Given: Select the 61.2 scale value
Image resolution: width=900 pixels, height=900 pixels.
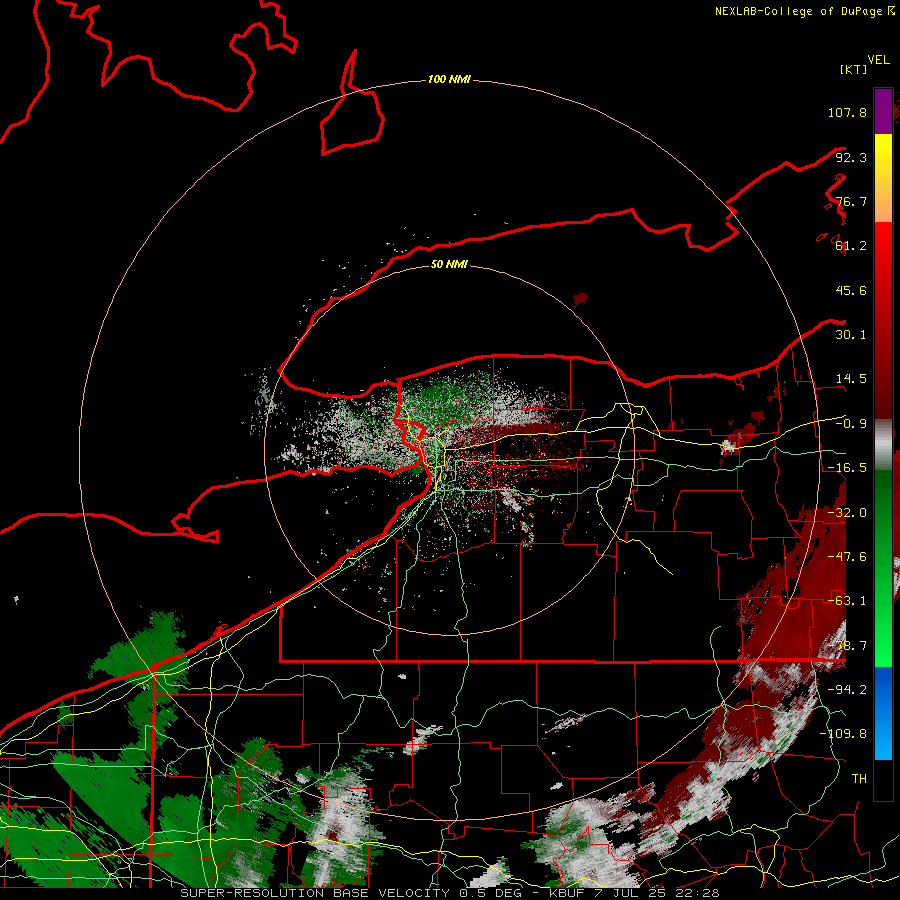Looking at the screenshot, I should 851,246.
